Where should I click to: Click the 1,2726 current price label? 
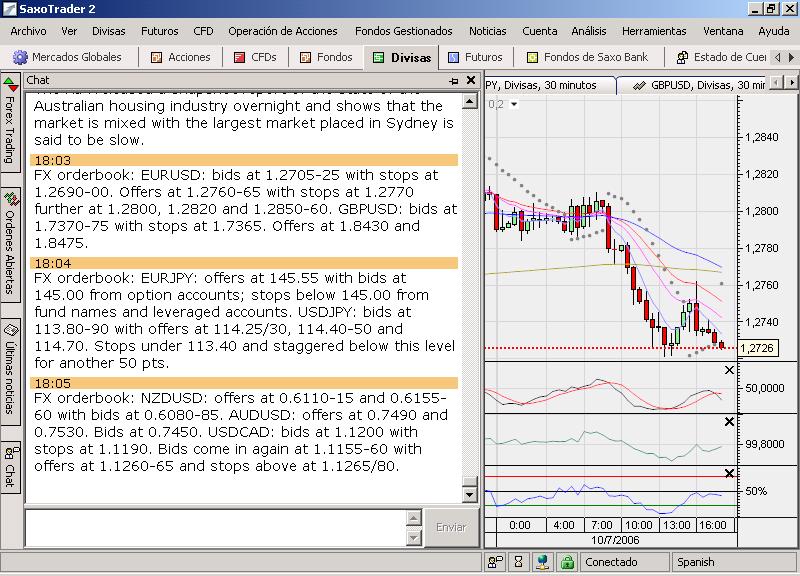tap(758, 348)
